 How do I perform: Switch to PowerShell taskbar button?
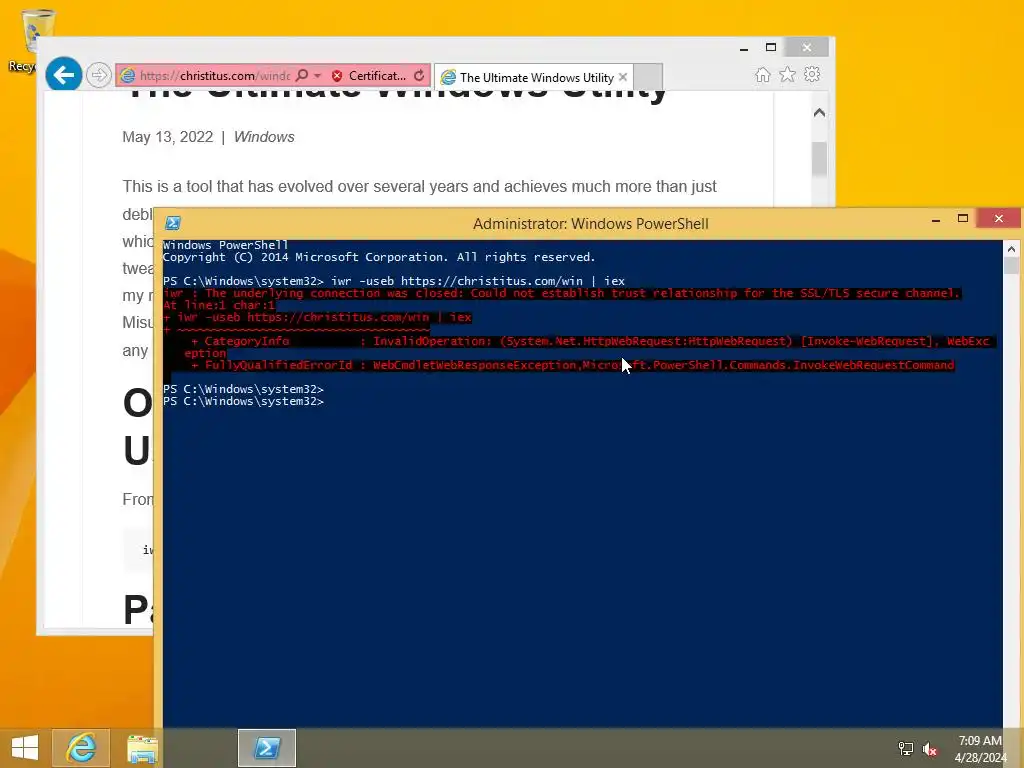266,748
